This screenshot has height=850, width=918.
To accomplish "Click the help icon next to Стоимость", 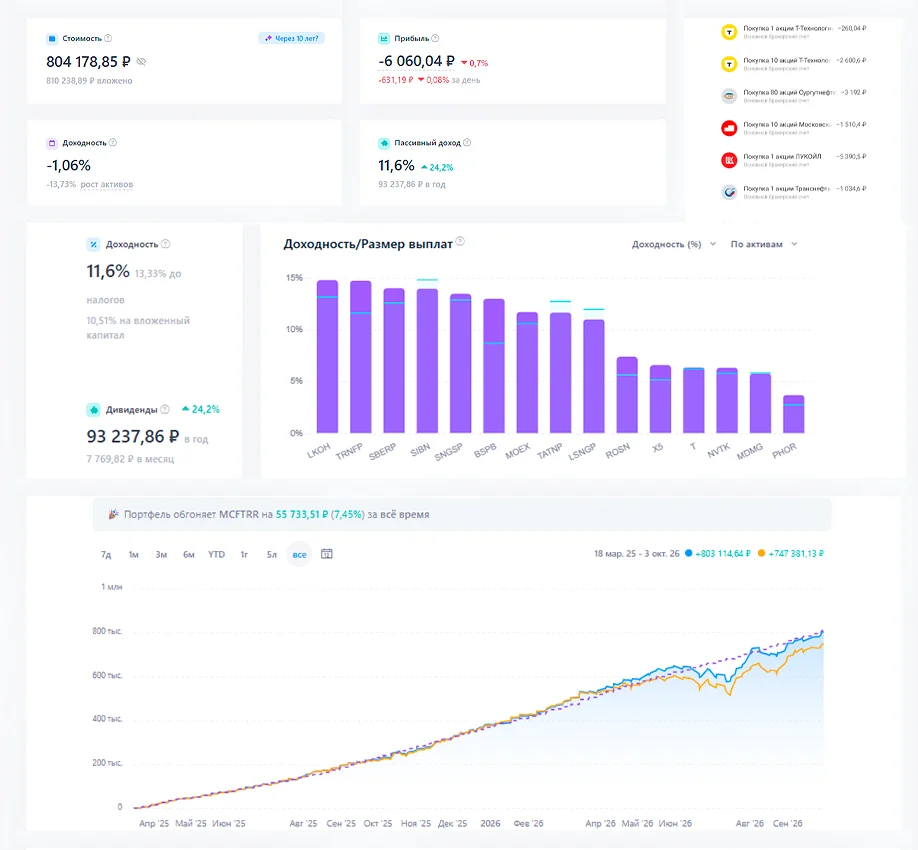I will pyautogui.click(x=108, y=38).
